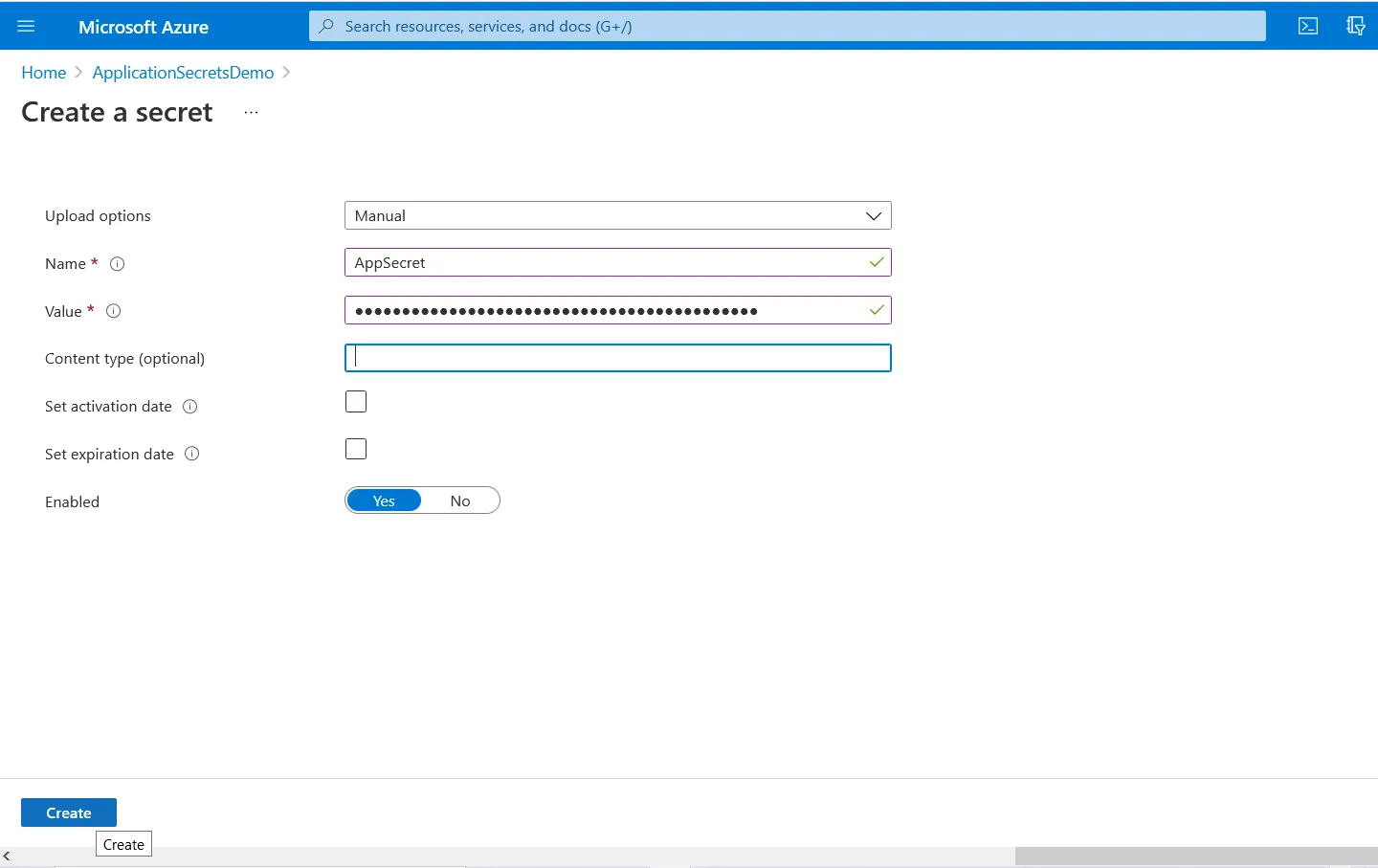Check the Set expiration date box
The image size is (1378, 868).
(x=356, y=449)
